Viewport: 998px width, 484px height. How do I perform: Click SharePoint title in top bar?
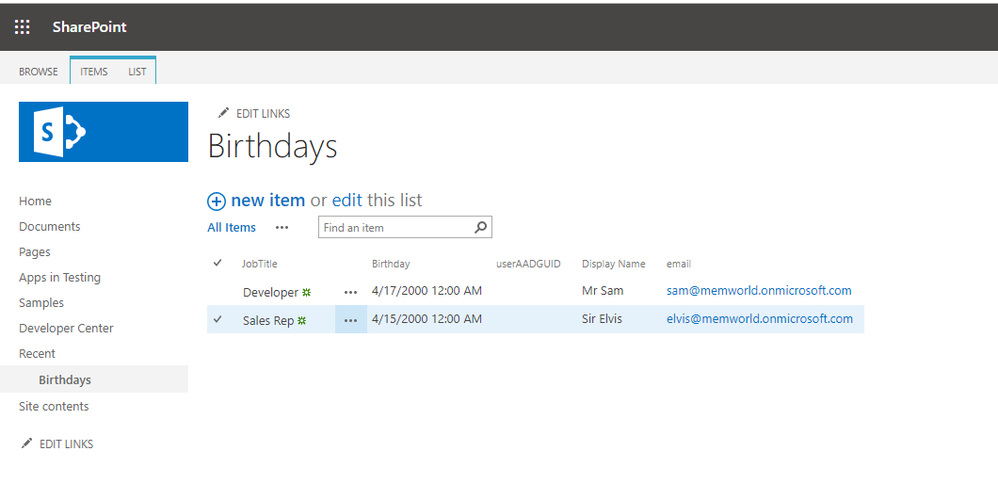coord(90,27)
